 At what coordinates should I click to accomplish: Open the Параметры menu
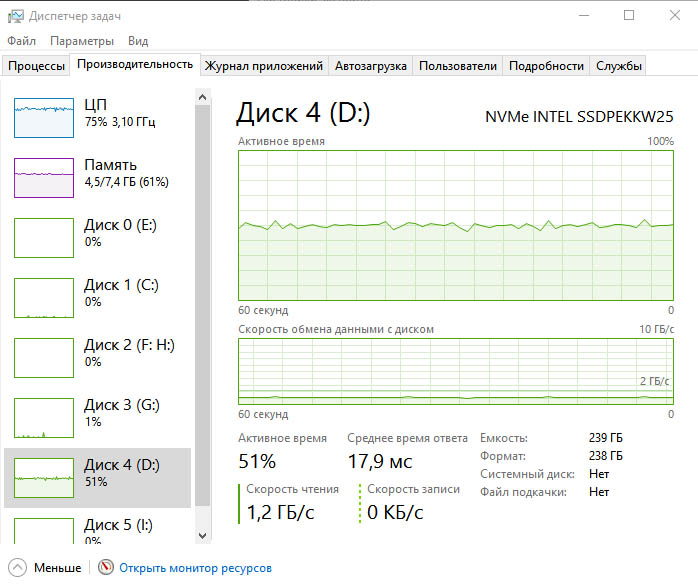pyautogui.click(x=82, y=41)
